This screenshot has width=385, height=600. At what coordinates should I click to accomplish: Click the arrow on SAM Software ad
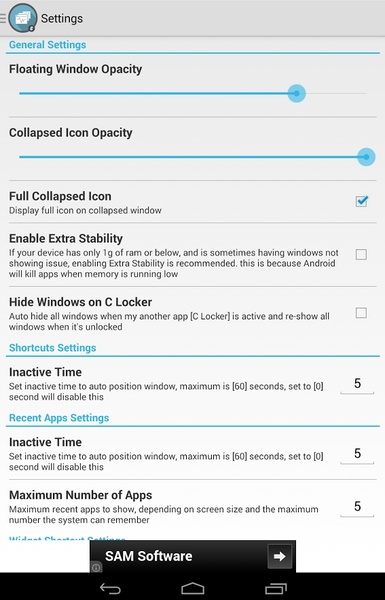[x=279, y=556]
